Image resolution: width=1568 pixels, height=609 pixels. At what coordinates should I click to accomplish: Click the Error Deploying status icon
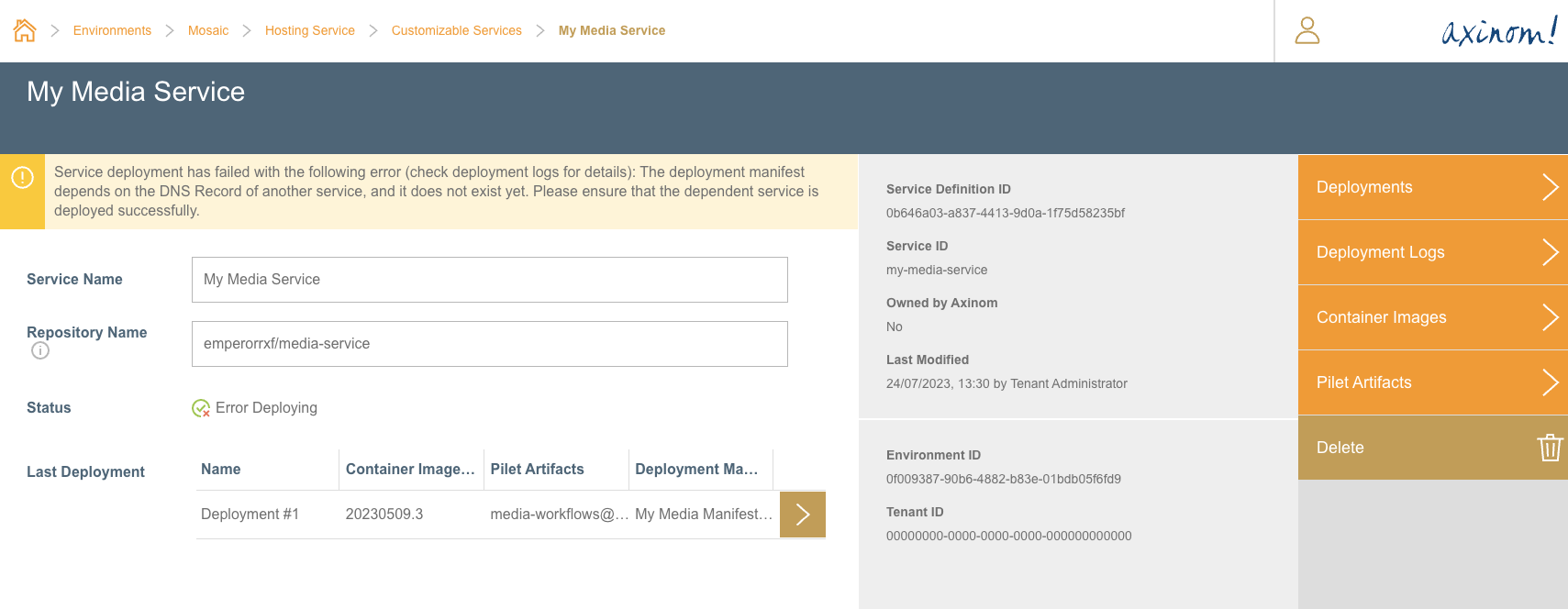201,408
